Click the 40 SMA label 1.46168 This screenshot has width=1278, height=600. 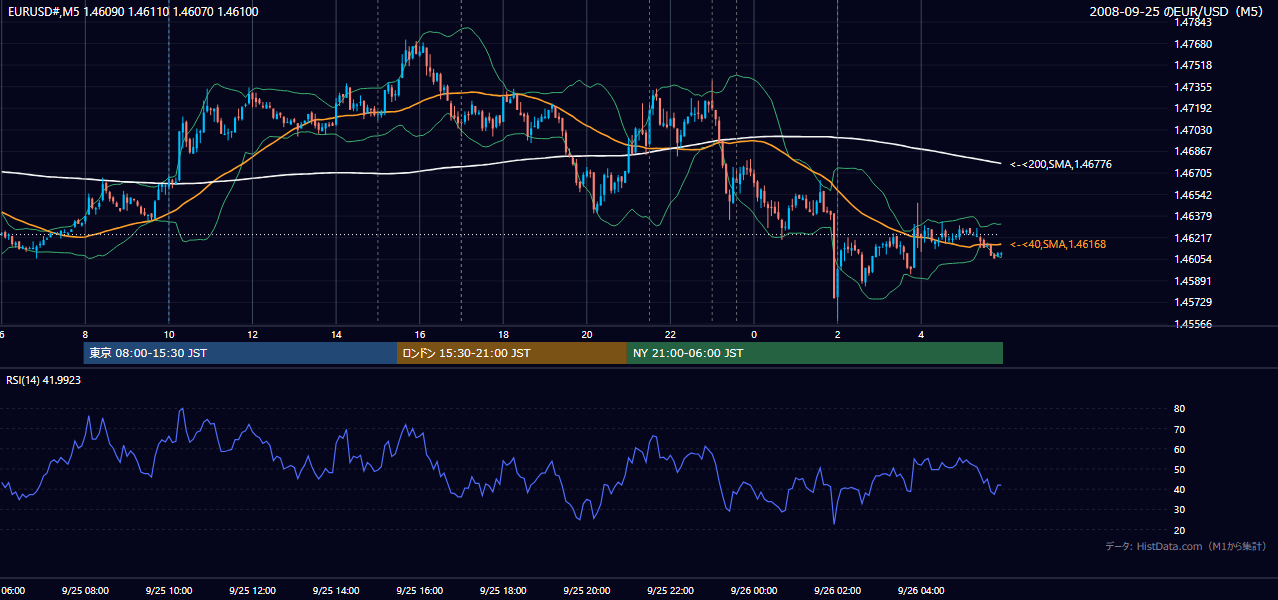click(x=1058, y=244)
